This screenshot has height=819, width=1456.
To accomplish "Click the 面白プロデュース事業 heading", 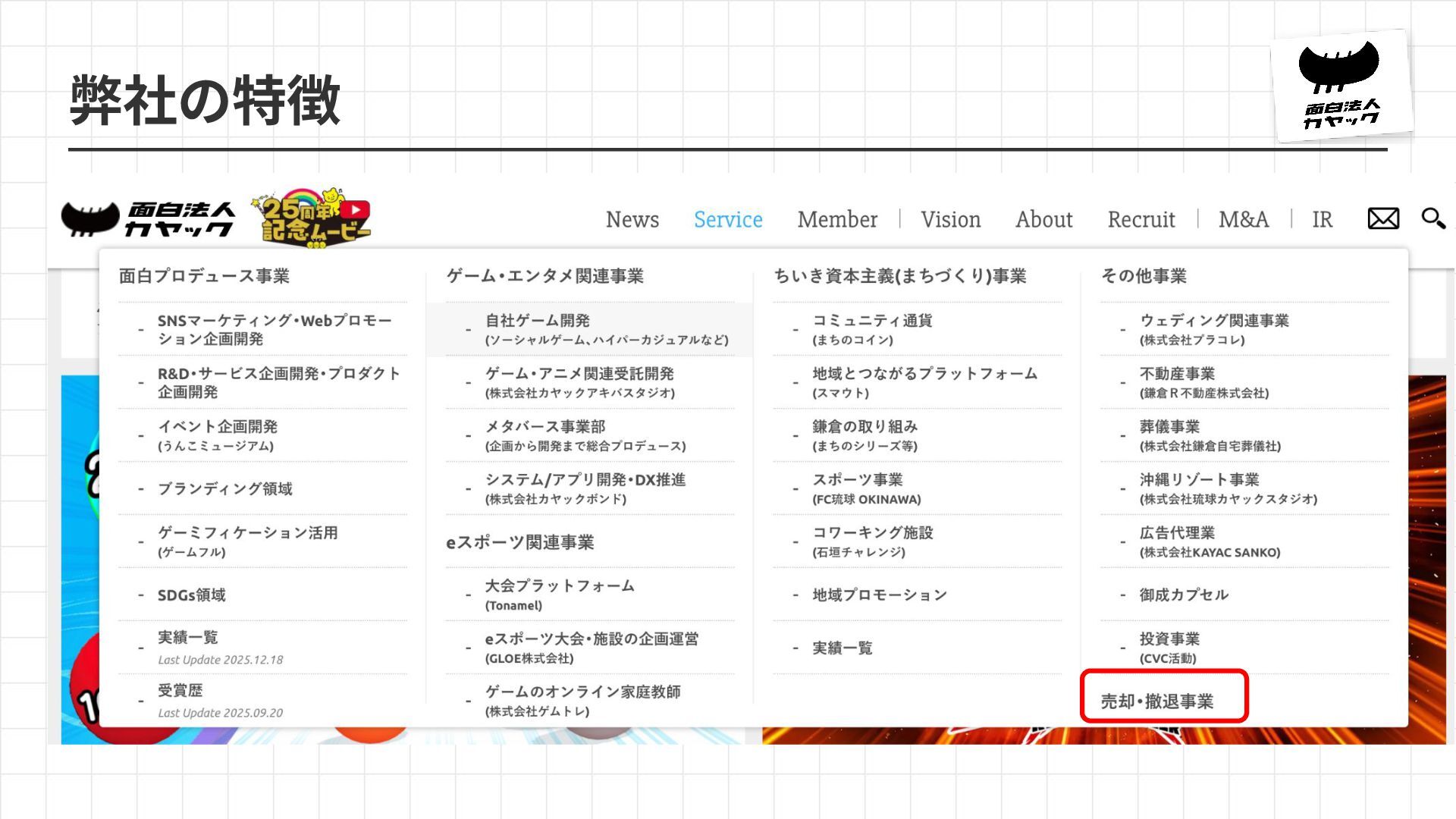I will (x=204, y=276).
